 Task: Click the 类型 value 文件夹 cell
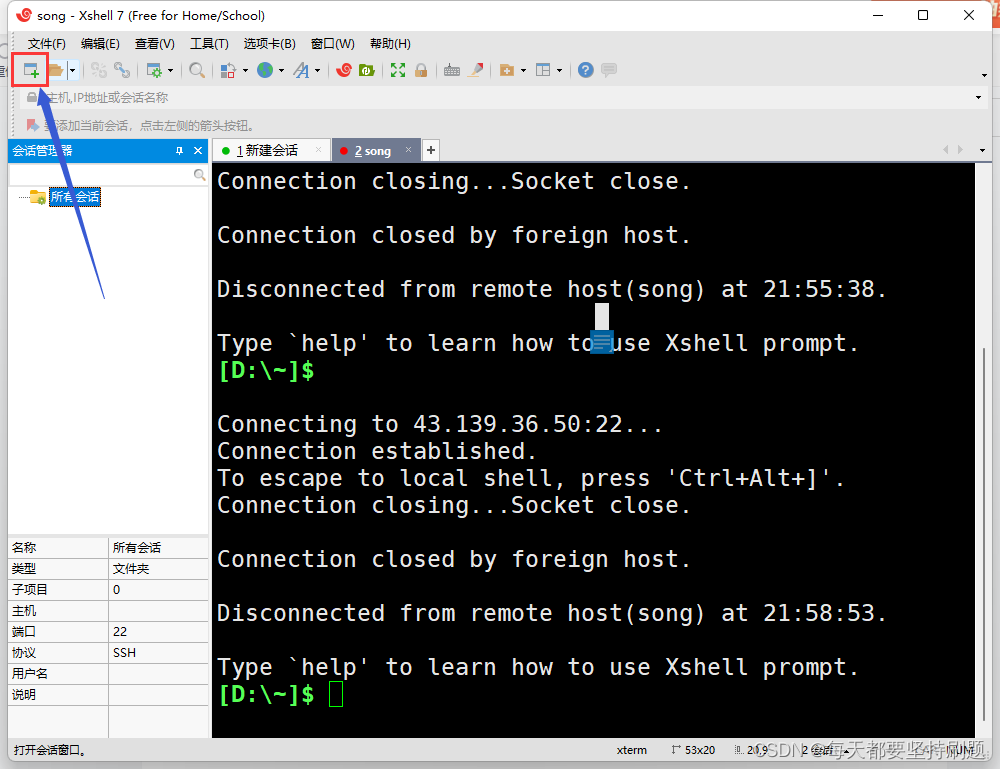click(x=158, y=568)
